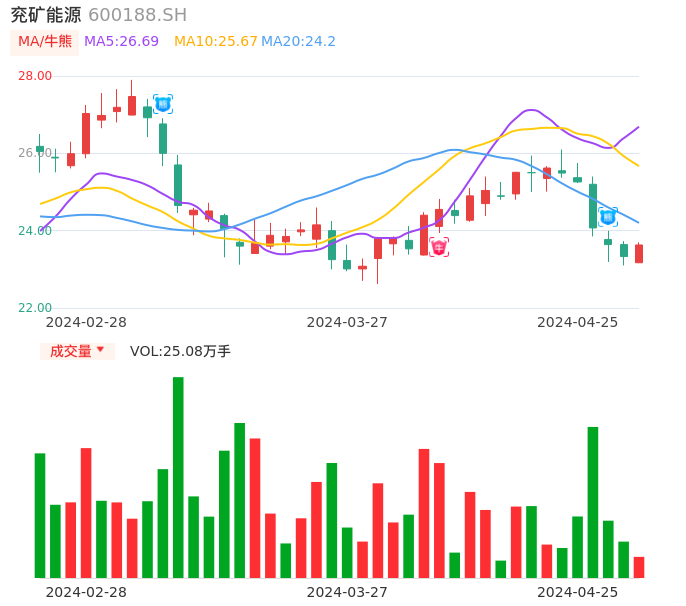This screenshot has height=606, width=686.
Task: Click the 2024-04-25 date under the volume chart
Action: 577,592
